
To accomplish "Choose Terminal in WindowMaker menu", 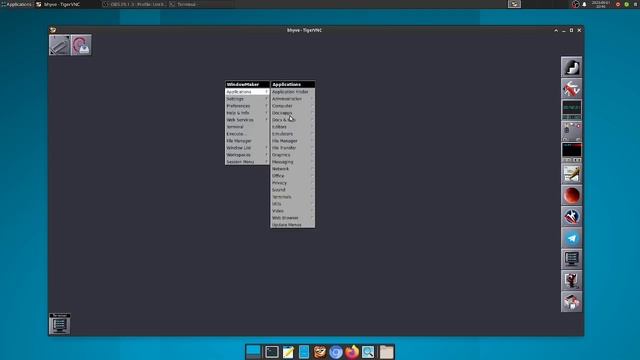I will [x=247, y=127].
